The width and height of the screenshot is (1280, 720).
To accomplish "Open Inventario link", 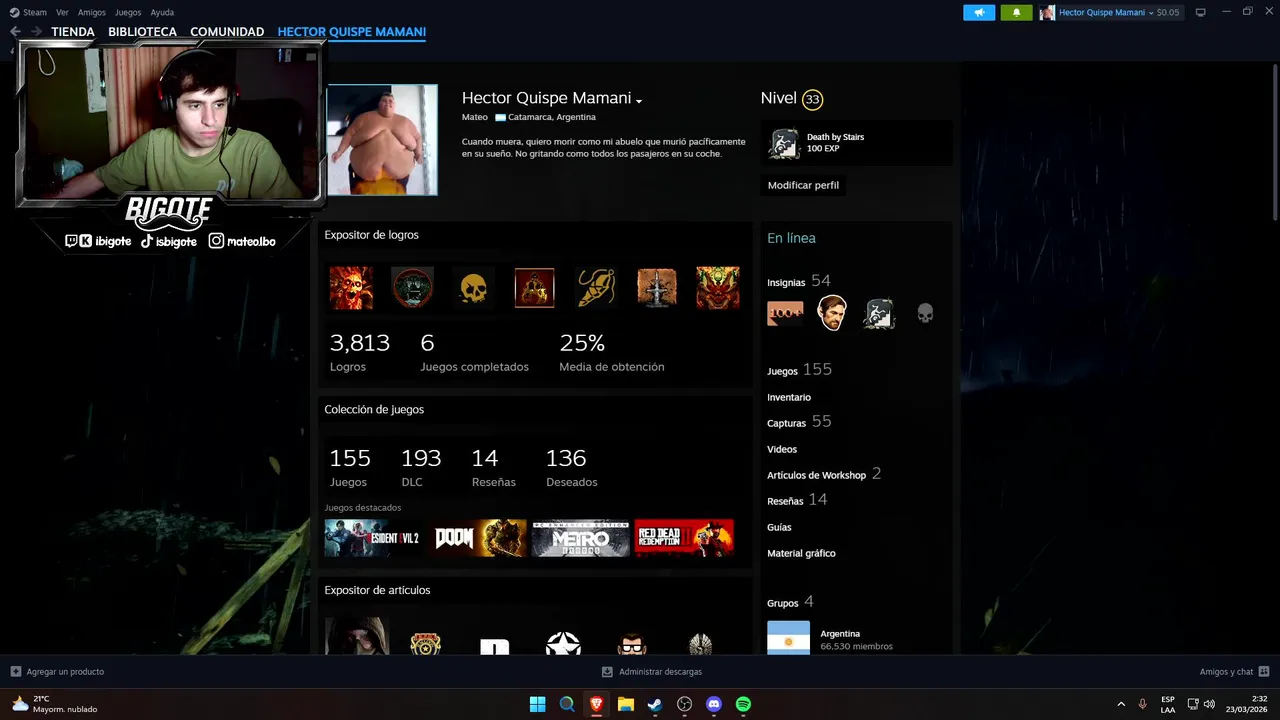I will pyautogui.click(x=789, y=397).
